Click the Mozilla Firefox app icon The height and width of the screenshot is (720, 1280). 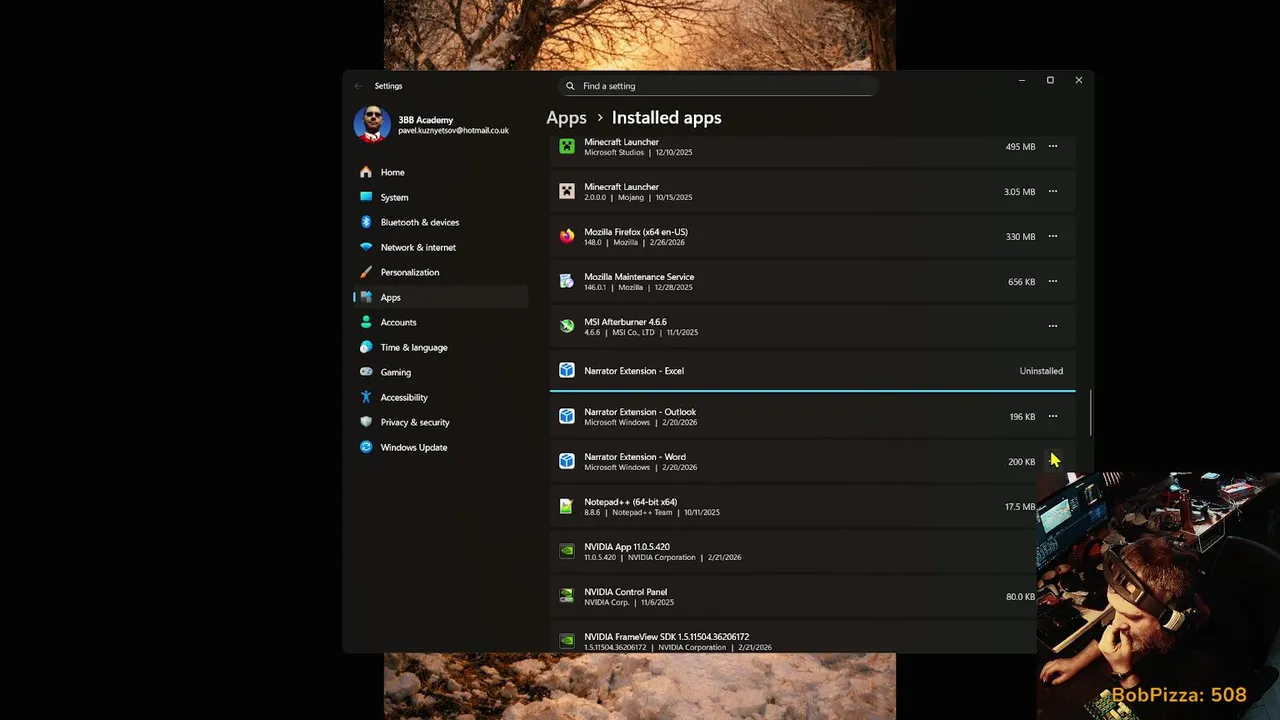click(567, 237)
